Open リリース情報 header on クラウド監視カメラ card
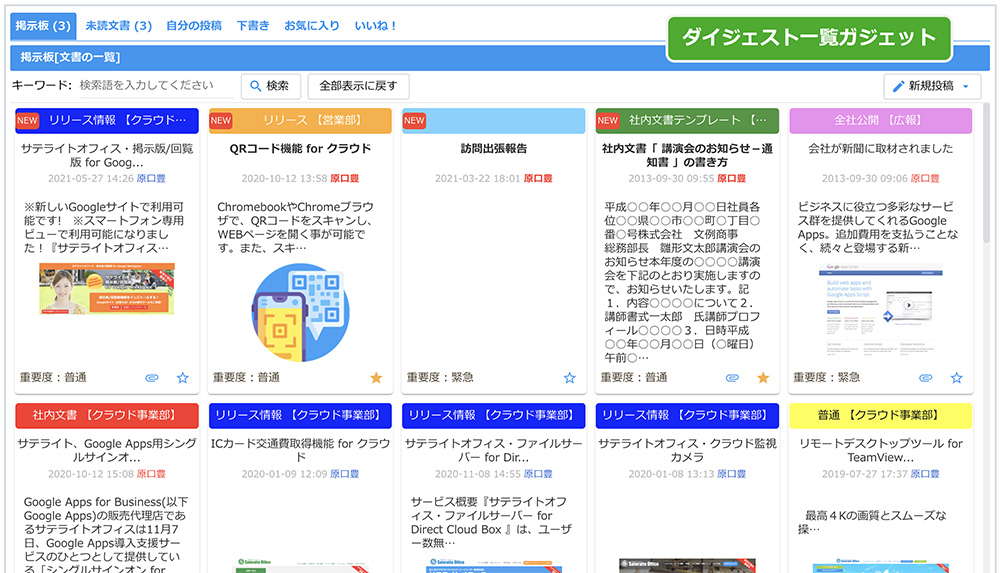Screen dimensions: 1000x573 pyautogui.click(x=687, y=415)
